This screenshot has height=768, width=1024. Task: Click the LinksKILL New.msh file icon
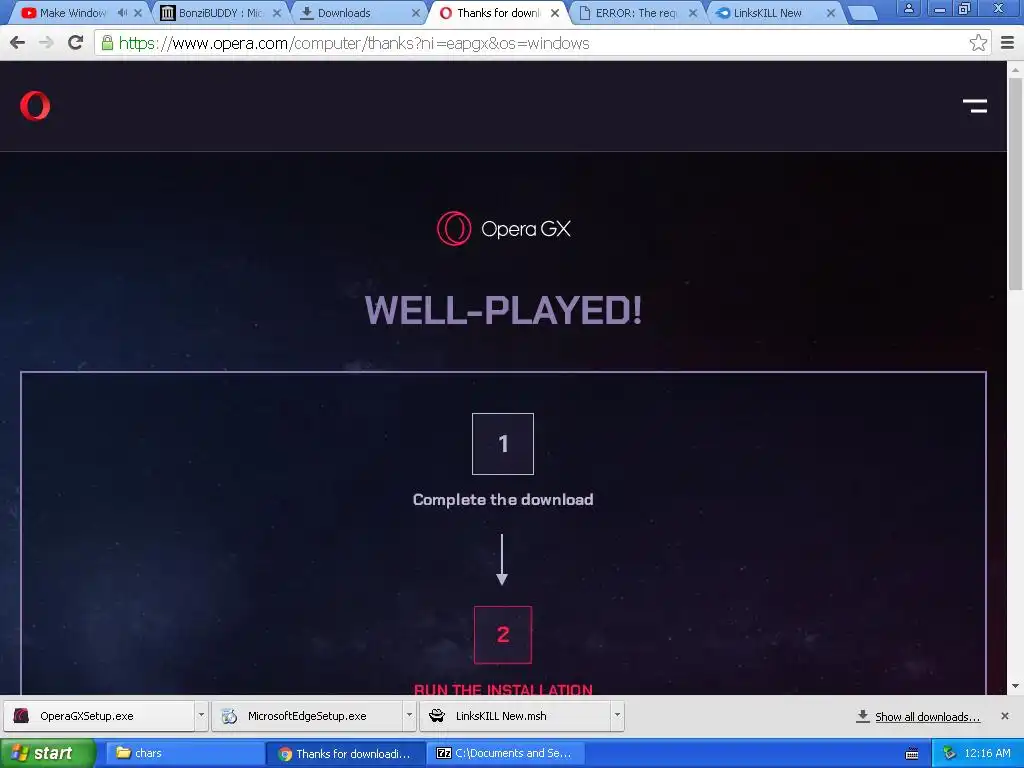coord(437,716)
